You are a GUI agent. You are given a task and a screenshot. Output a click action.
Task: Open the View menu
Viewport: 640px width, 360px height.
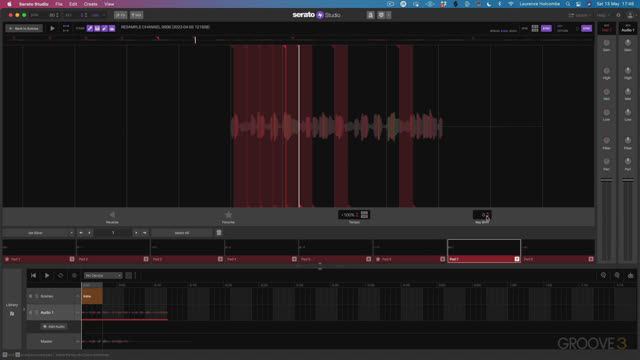point(109,4)
